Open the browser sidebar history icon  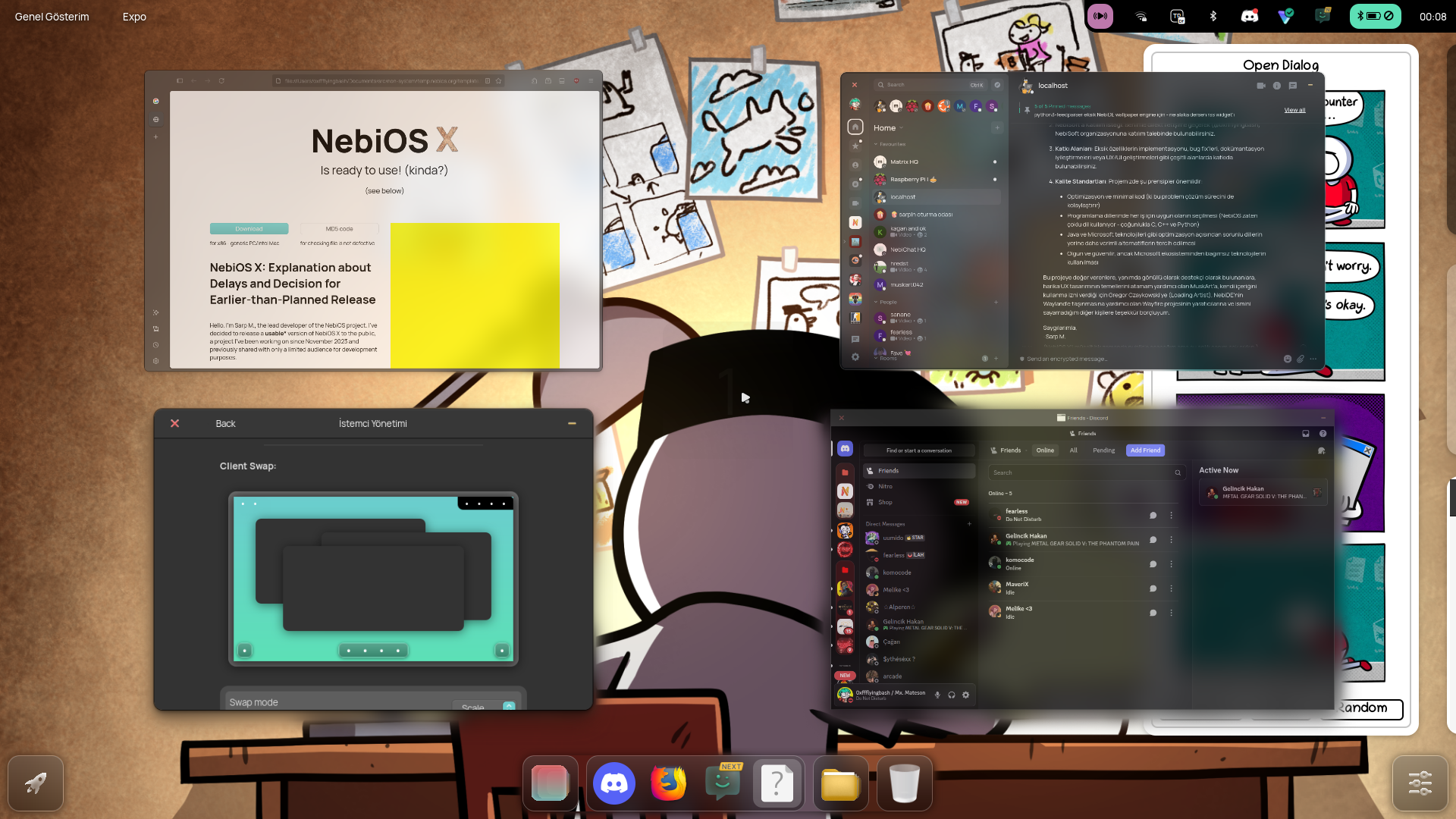155,345
